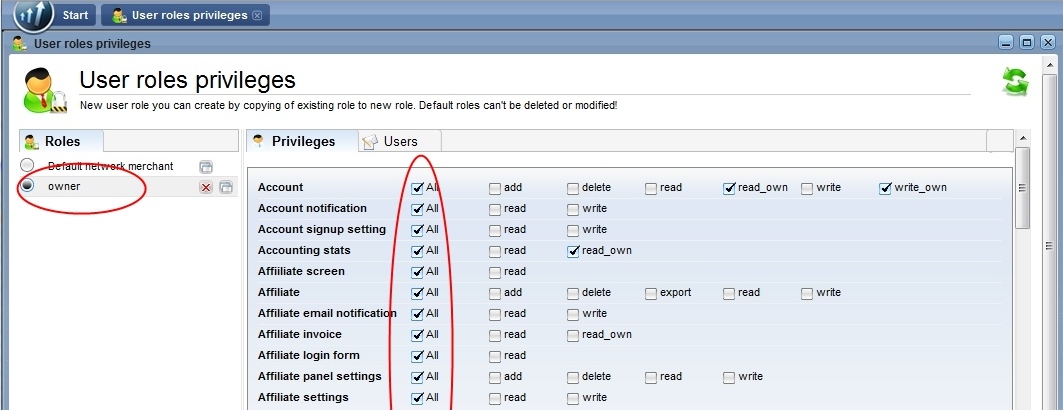Click the large user roles header icon
The image size is (1063, 410).
pyautogui.click(x=45, y=90)
